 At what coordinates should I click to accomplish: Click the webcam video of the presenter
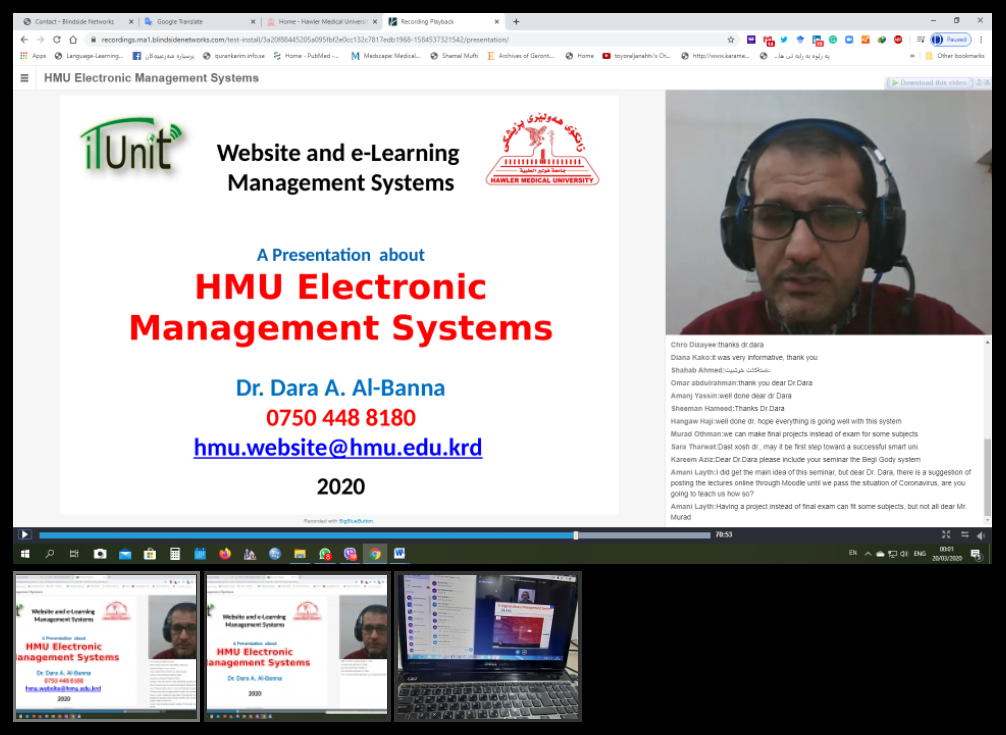828,212
